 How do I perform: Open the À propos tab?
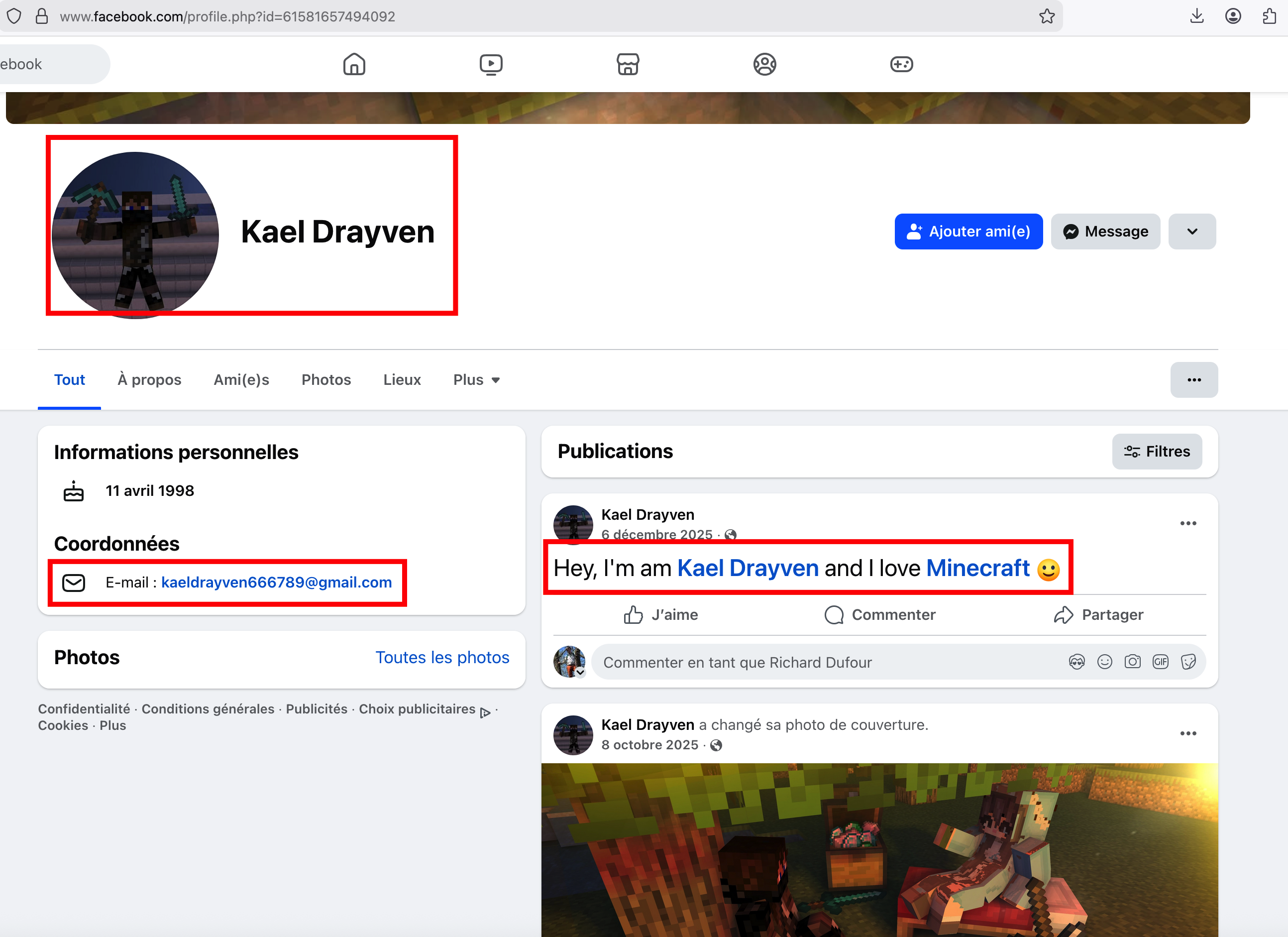click(149, 379)
